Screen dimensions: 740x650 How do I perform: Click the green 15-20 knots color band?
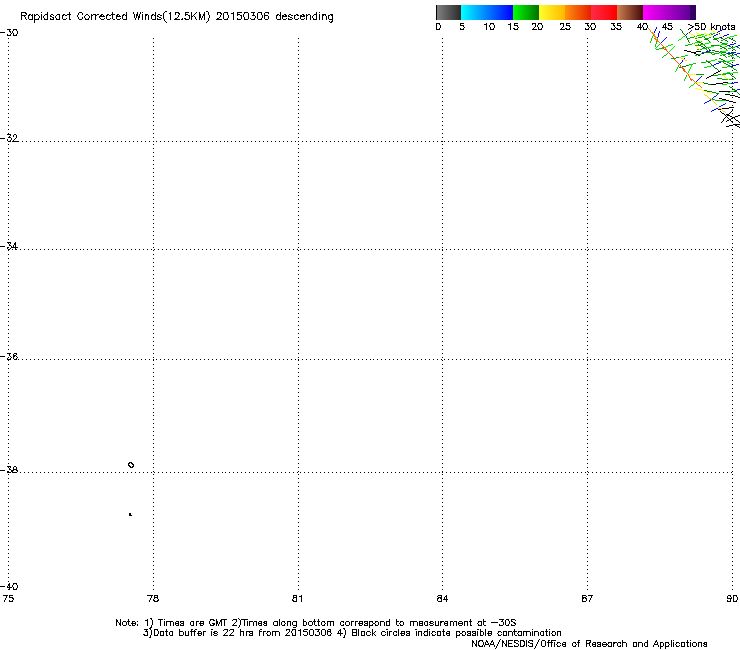click(x=526, y=12)
